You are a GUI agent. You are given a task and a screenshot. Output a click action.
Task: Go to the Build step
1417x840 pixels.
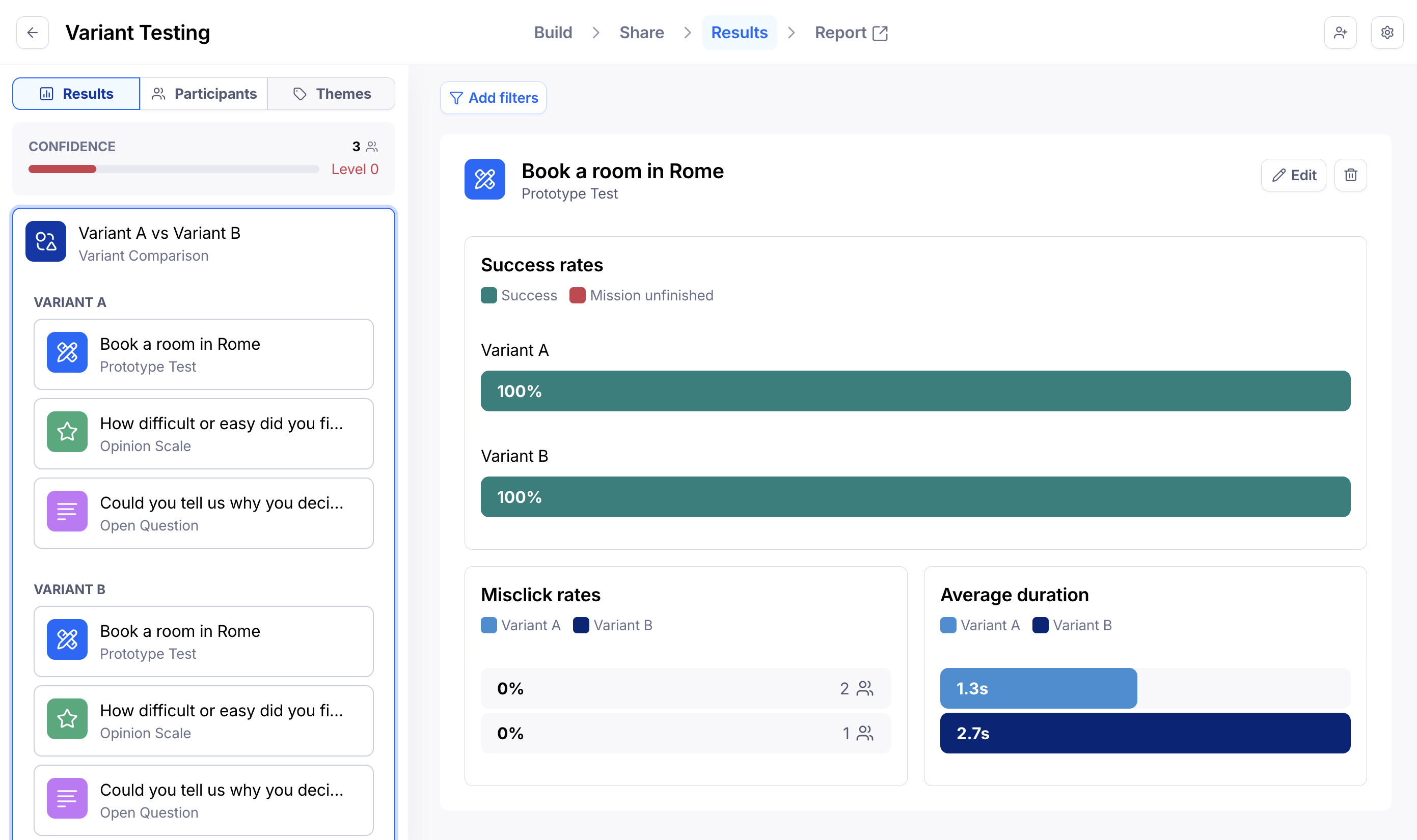[553, 33]
